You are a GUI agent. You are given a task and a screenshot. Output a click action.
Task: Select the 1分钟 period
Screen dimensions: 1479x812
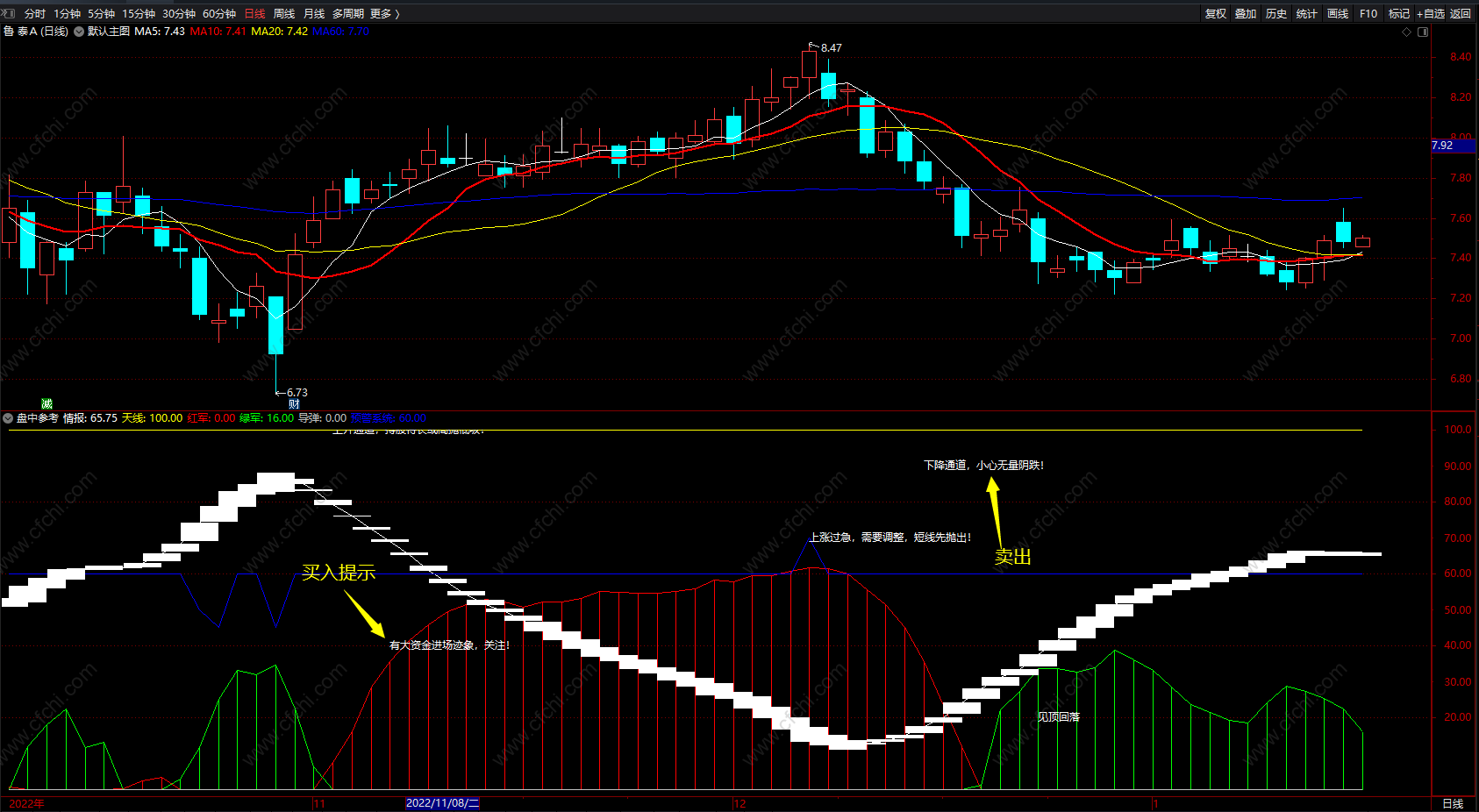(x=67, y=13)
